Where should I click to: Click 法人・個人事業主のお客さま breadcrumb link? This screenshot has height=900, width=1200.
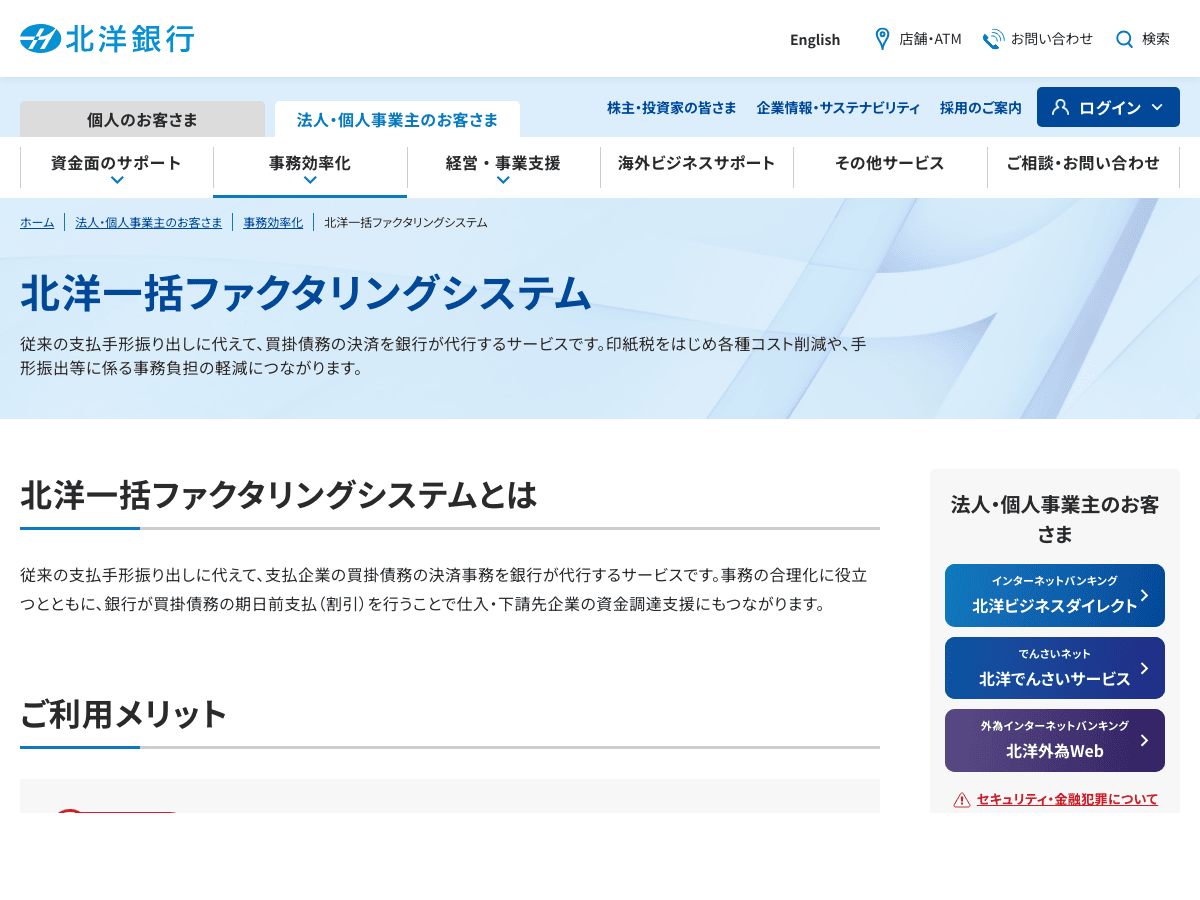click(149, 222)
